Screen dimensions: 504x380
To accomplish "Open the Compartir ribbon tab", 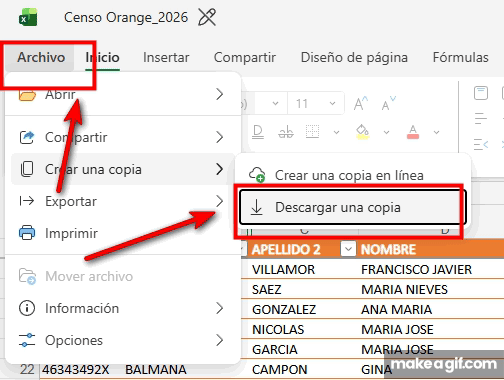I will 245,57.
